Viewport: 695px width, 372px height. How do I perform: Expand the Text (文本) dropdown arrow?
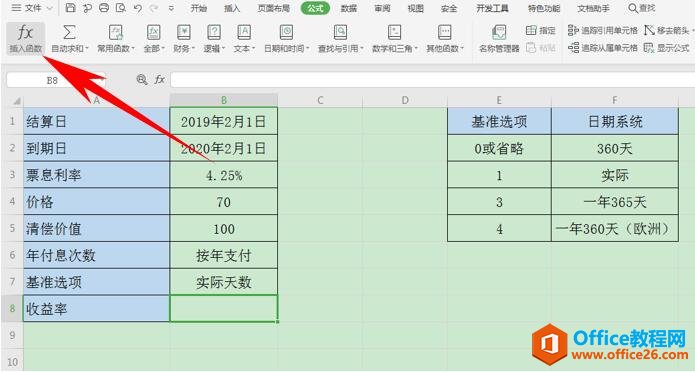click(254, 48)
